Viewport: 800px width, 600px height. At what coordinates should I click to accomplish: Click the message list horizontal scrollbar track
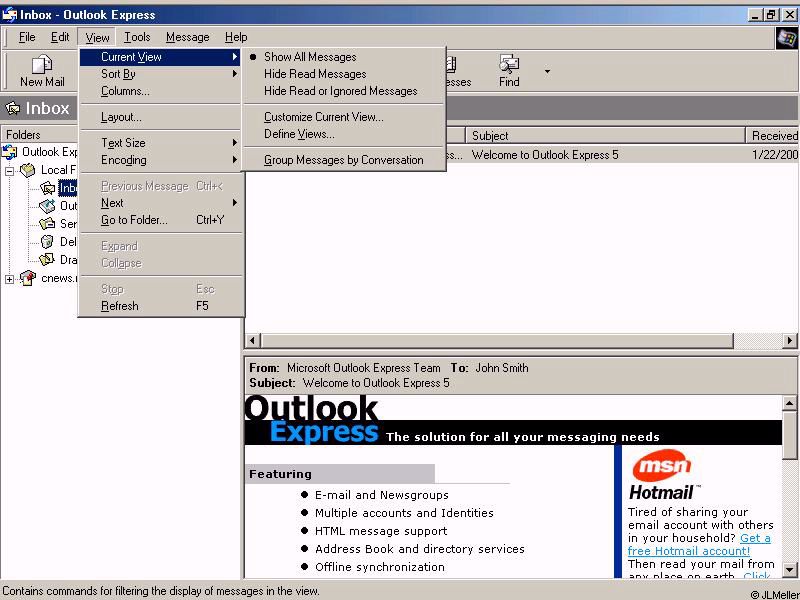pyautogui.click(x=758, y=340)
